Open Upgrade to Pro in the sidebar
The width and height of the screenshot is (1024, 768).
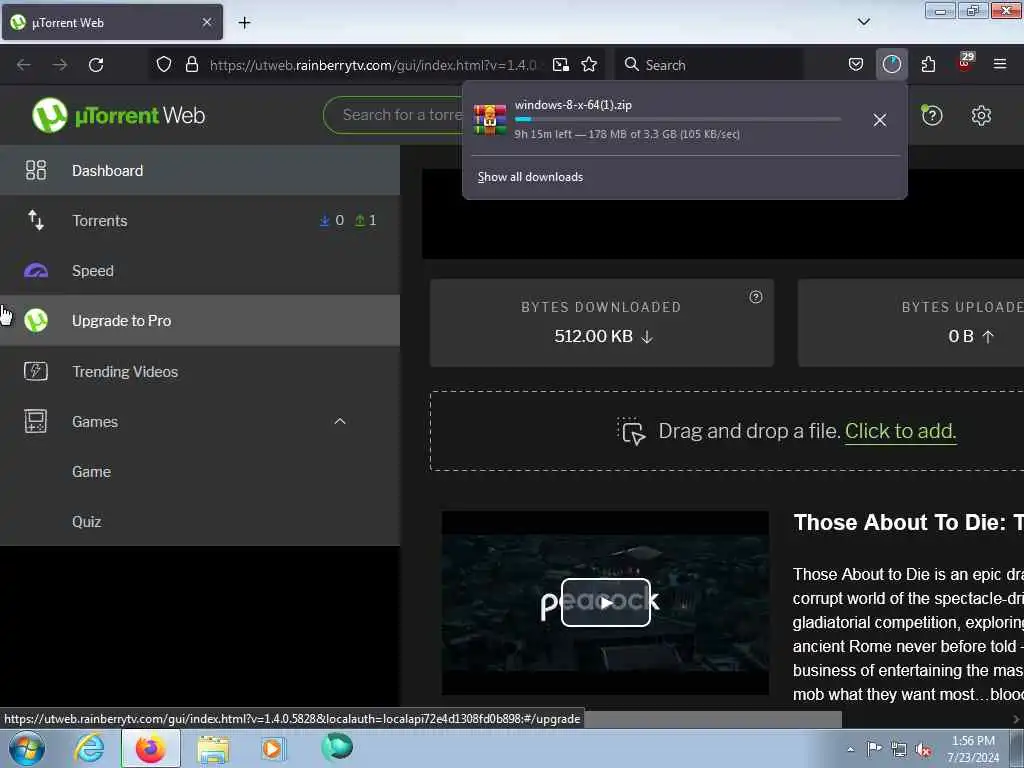coord(200,321)
